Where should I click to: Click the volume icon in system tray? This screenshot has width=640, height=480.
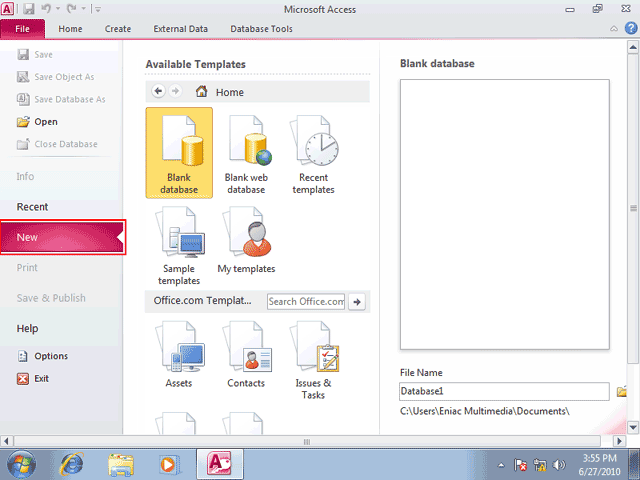pyautogui.click(x=559, y=465)
